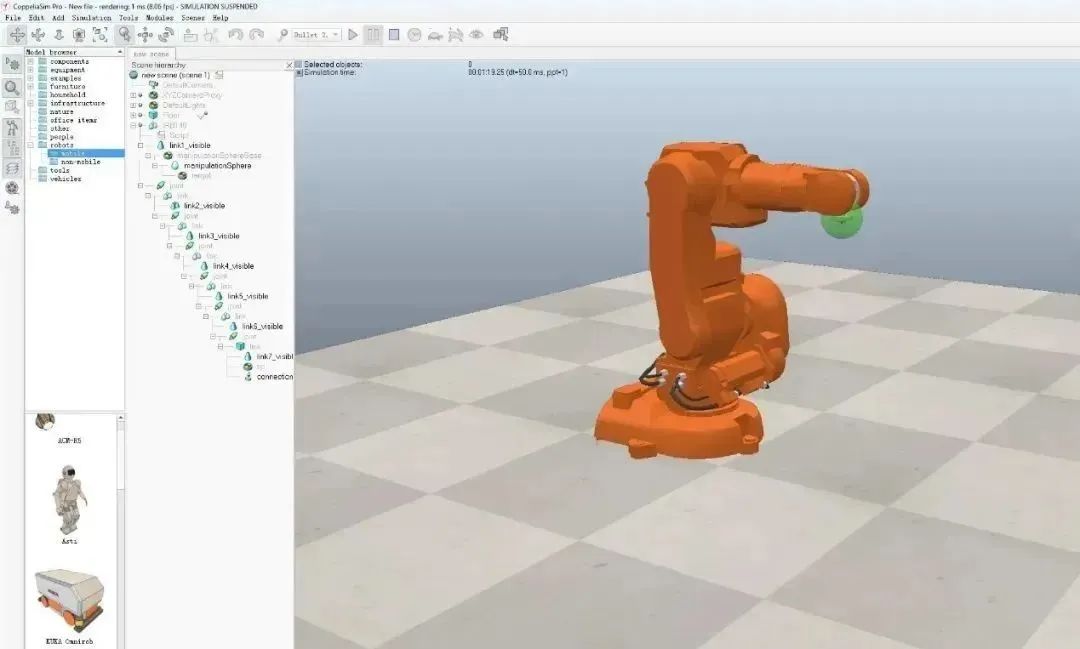Viewport: 1080px width, 649px height.
Task: Open scene object properties magnifier icon
Action: pos(12,87)
